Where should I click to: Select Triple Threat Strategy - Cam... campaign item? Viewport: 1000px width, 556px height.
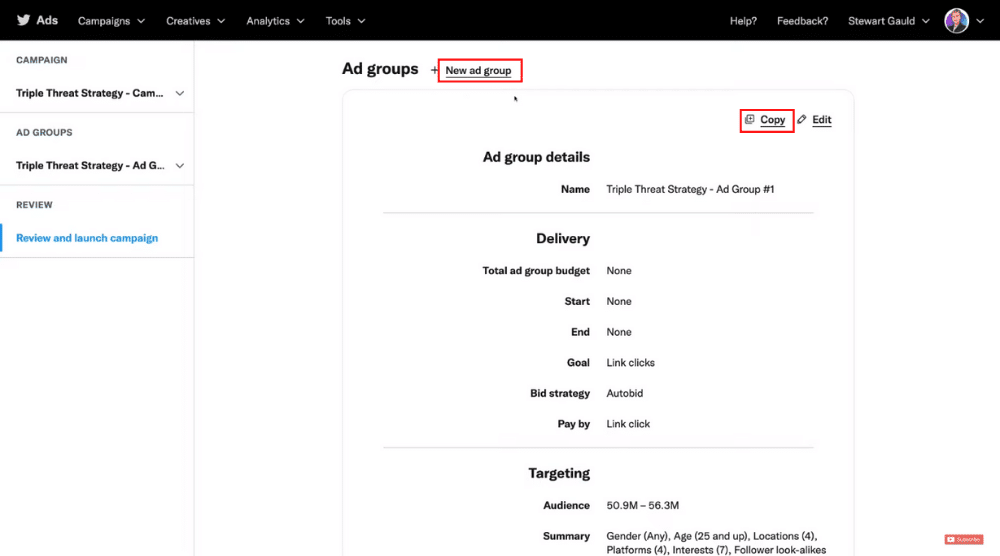[89, 93]
